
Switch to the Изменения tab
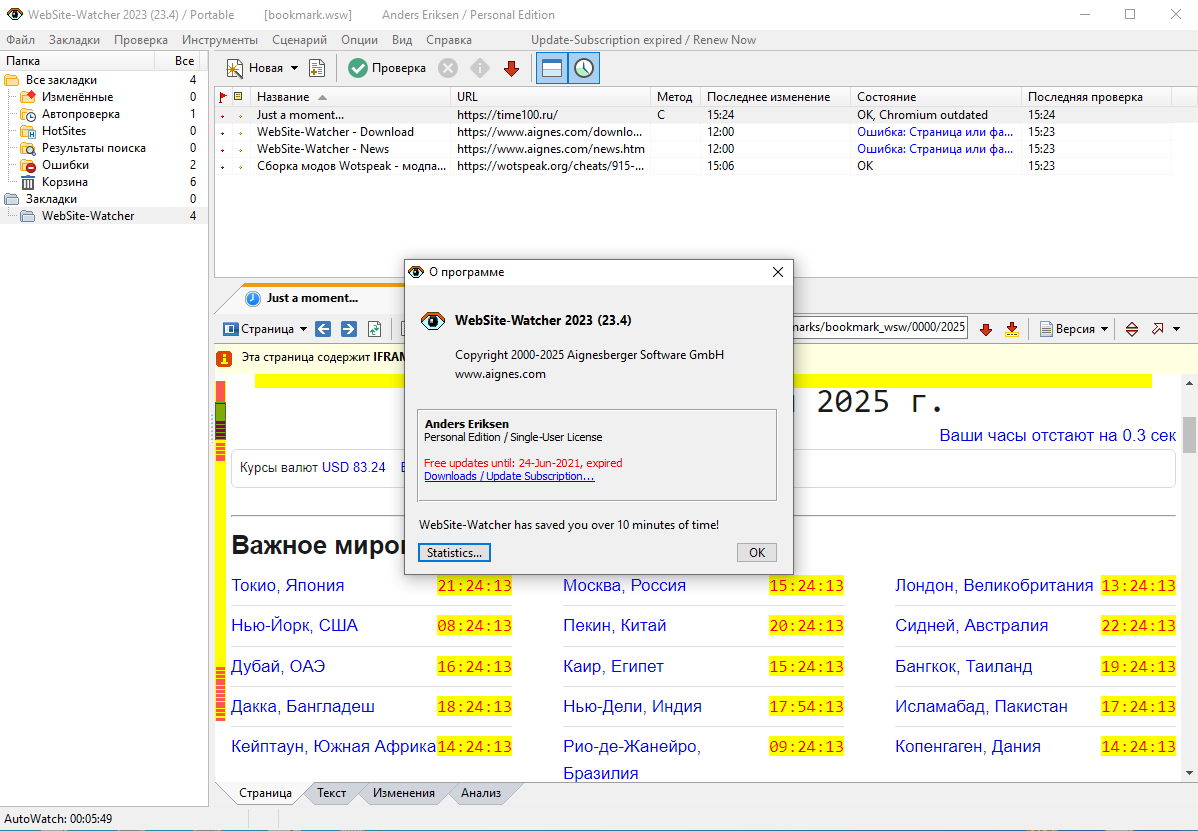tap(404, 793)
